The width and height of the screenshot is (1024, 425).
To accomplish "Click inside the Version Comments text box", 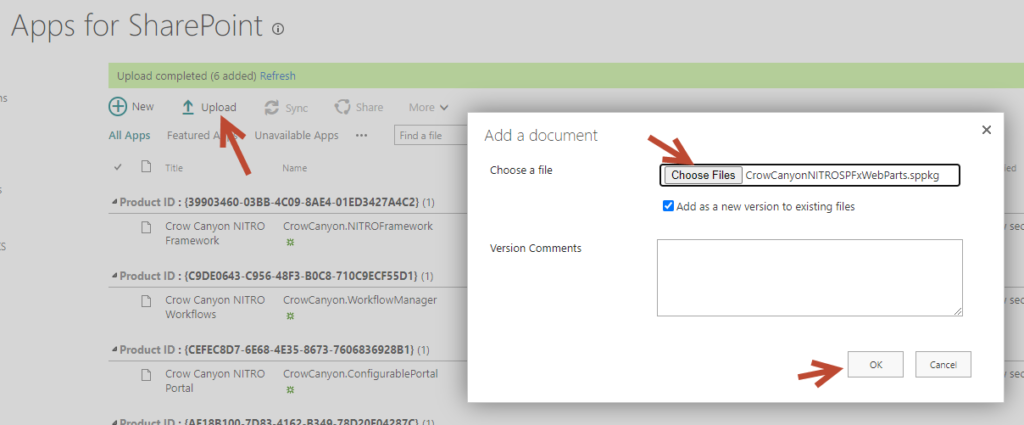I will pos(810,278).
